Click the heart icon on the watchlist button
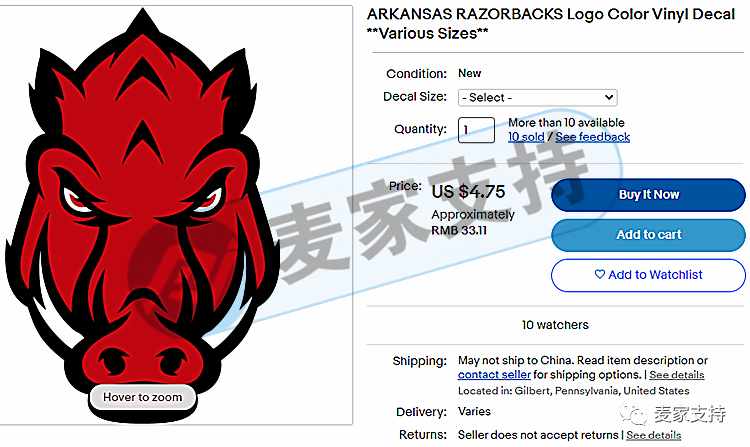The height and width of the screenshot is (447, 750). click(599, 274)
